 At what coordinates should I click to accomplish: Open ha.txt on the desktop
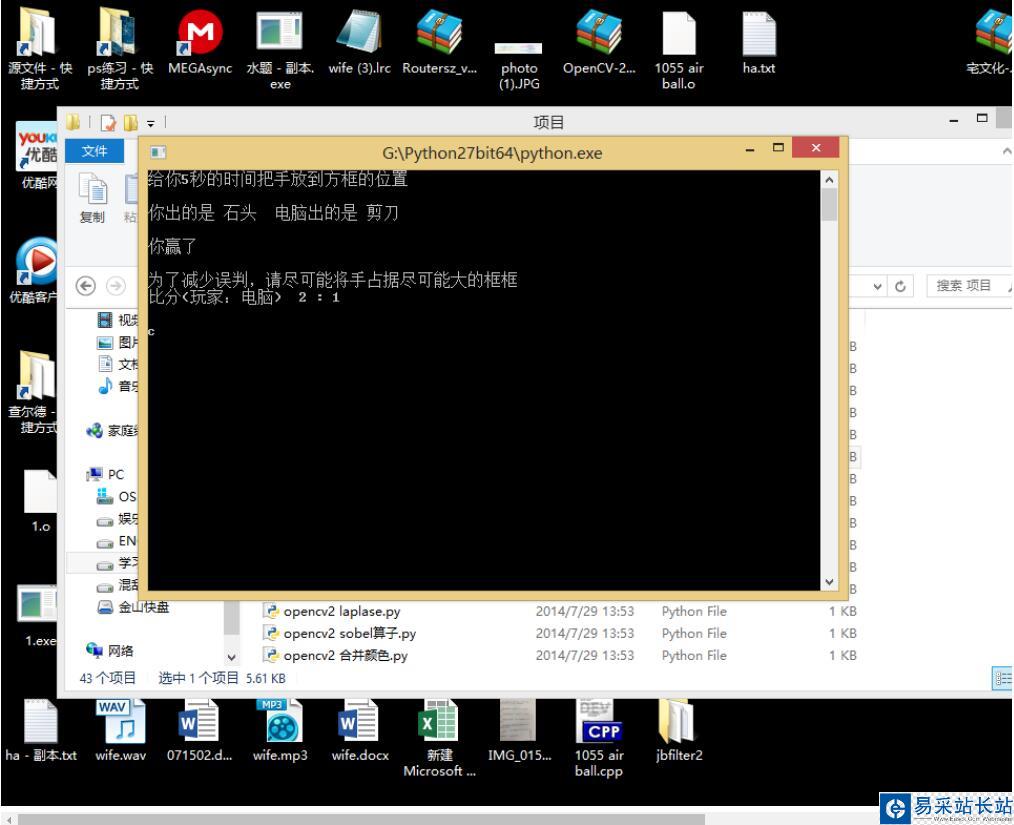tap(759, 34)
